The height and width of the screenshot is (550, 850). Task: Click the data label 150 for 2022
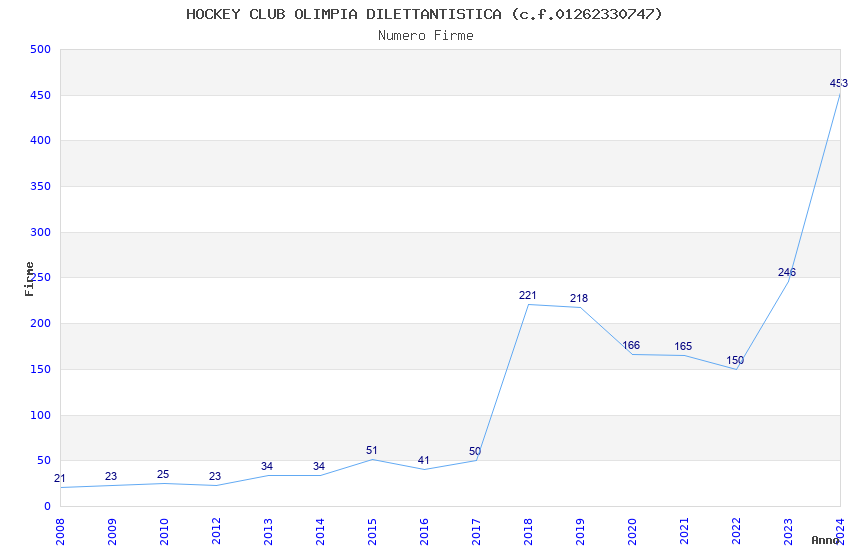tap(735, 360)
